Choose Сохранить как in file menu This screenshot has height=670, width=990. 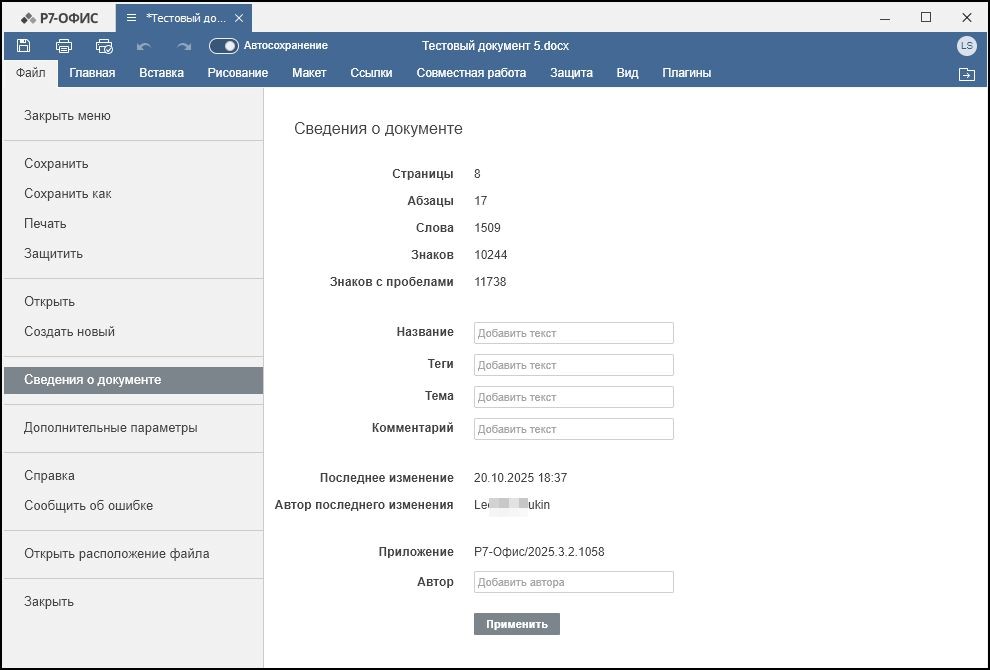(133, 194)
